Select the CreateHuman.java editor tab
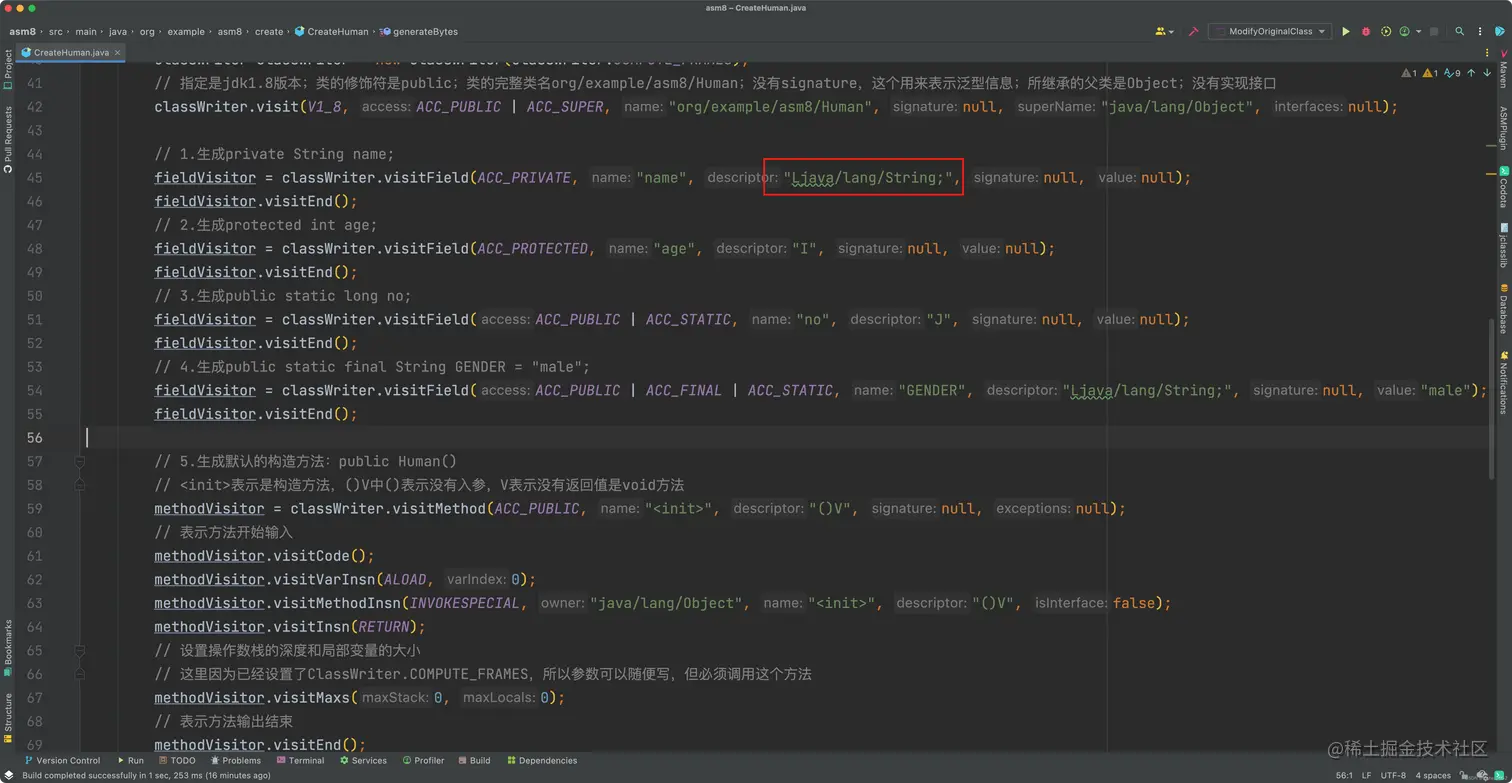 point(71,52)
